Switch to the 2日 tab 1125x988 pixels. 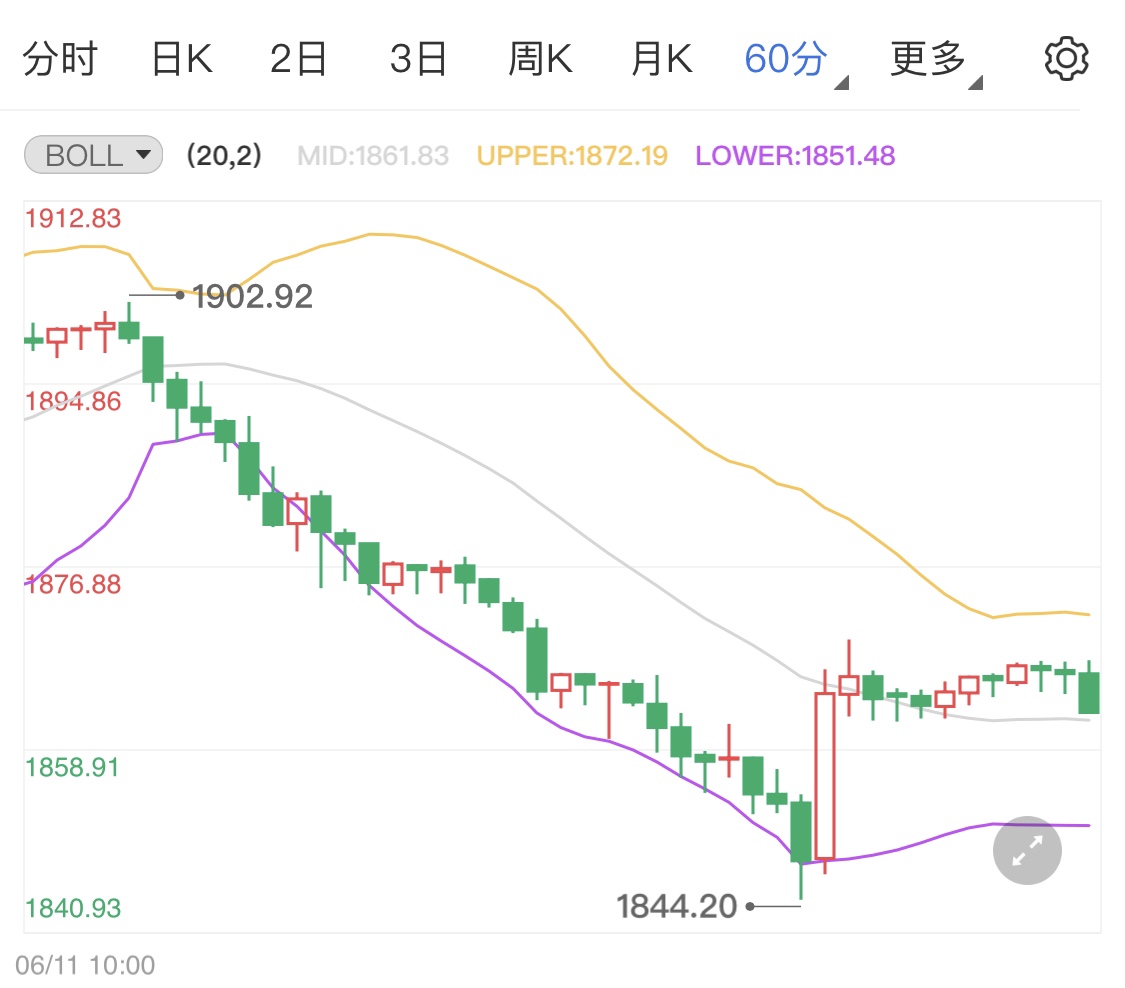coord(298,59)
